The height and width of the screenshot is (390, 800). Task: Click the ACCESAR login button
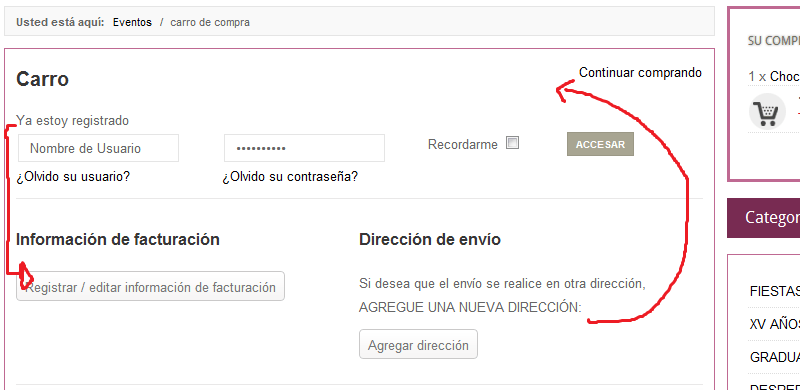point(600,144)
